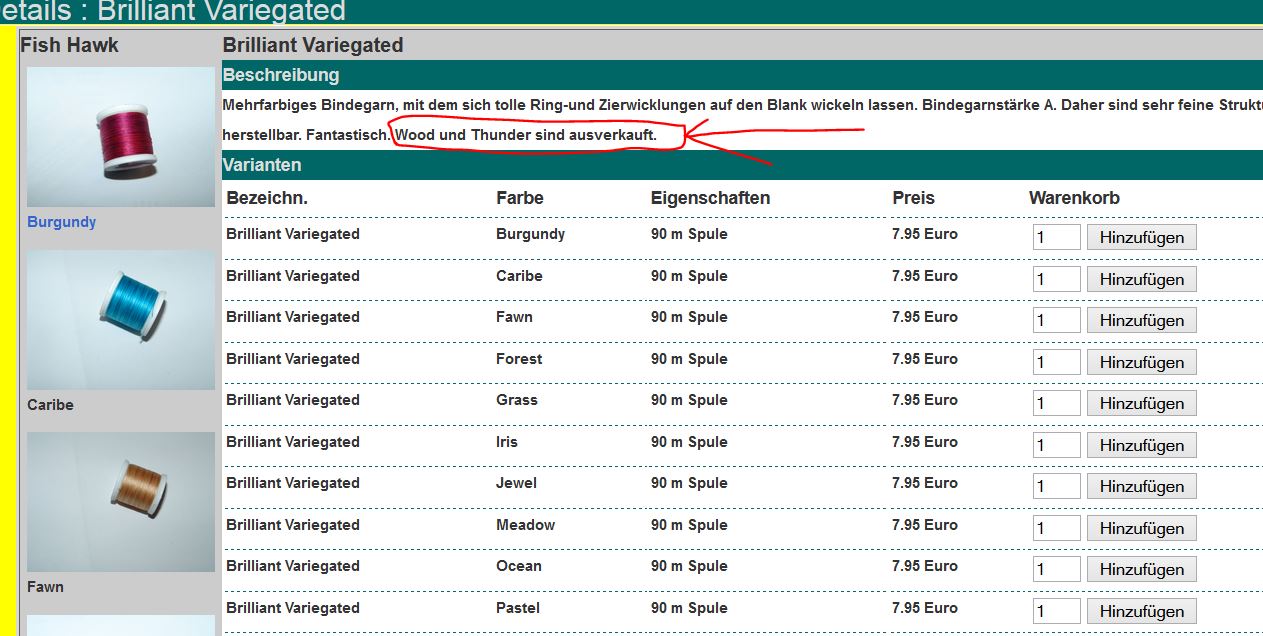Click the Jewel row quantity box

click(x=1056, y=487)
